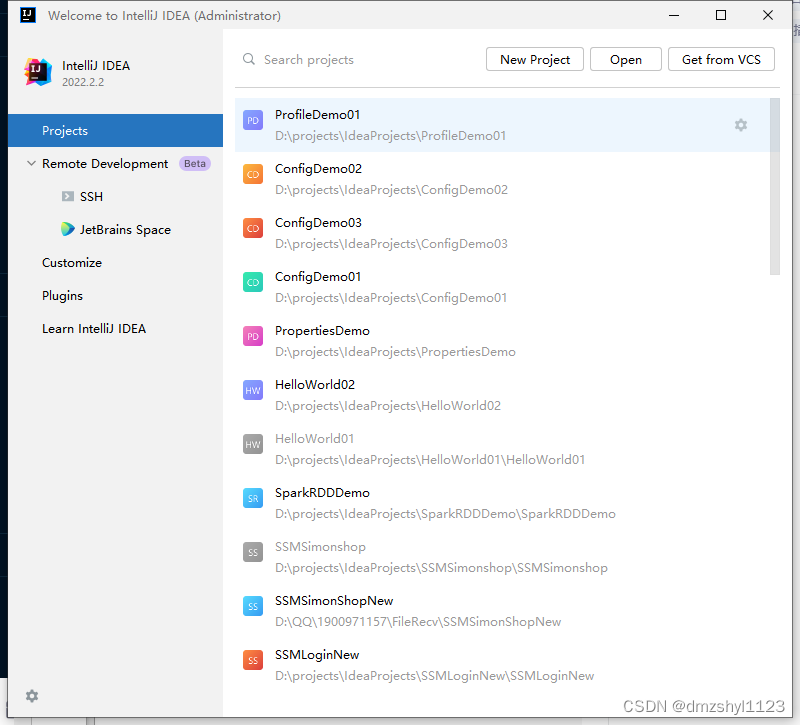The height and width of the screenshot is (725, 800).
Task: Select the grayed SSMSimonshop project
Action: (502, 557)
